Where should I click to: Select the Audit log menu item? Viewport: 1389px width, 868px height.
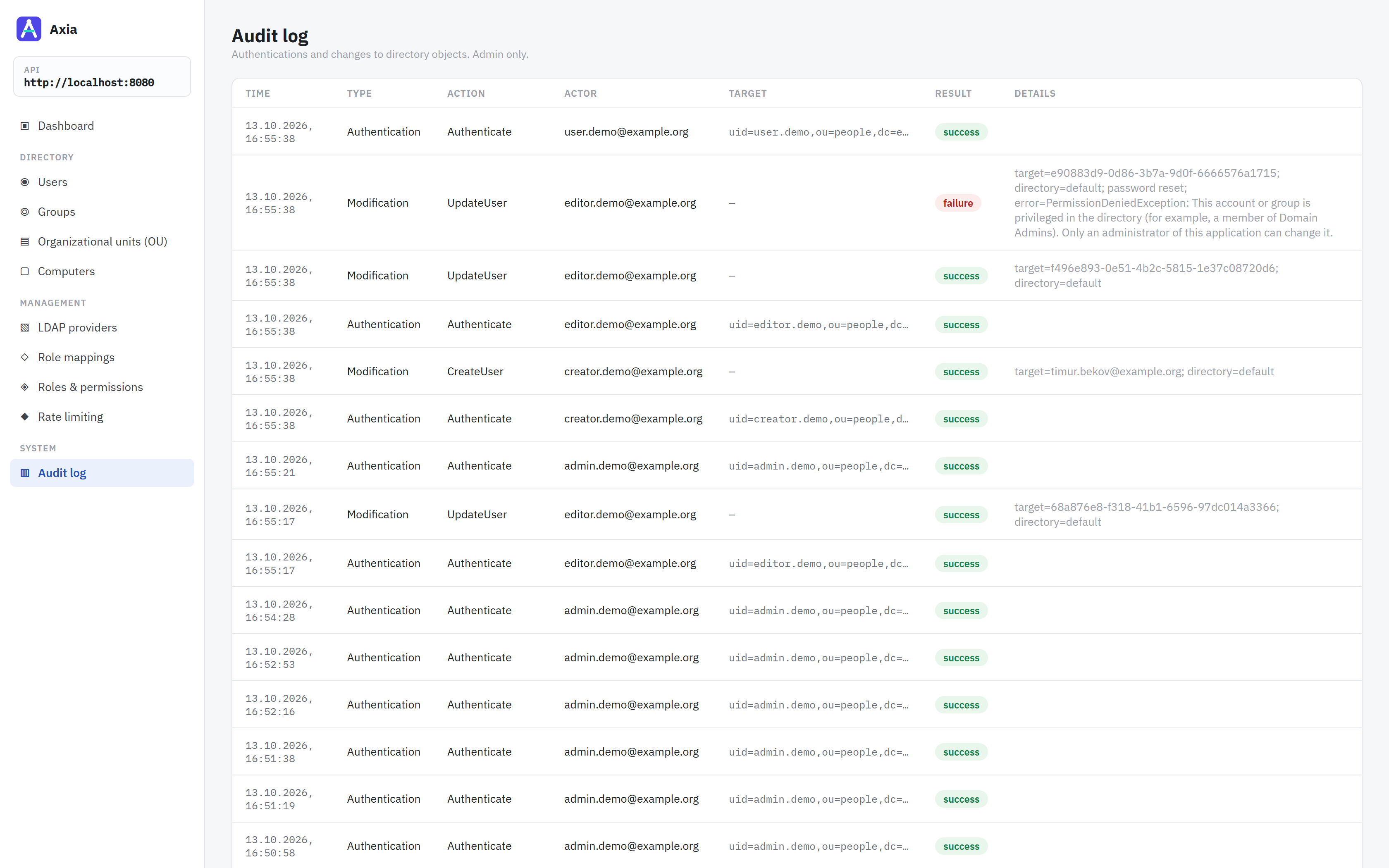click(102, 473)
